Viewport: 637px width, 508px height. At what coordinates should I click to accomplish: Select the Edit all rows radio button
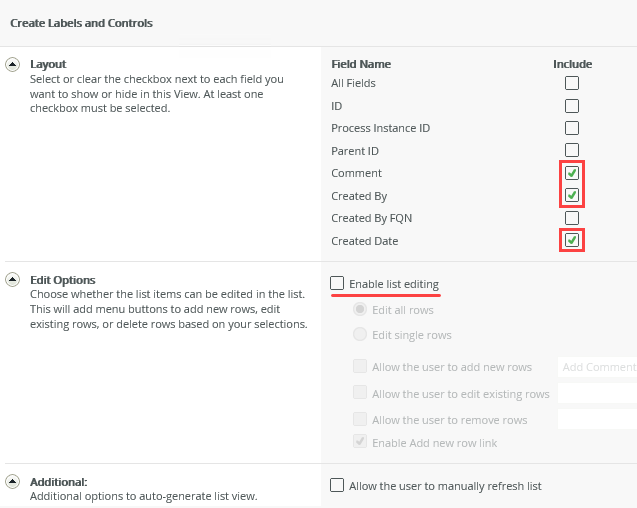[x=360, y=310]
